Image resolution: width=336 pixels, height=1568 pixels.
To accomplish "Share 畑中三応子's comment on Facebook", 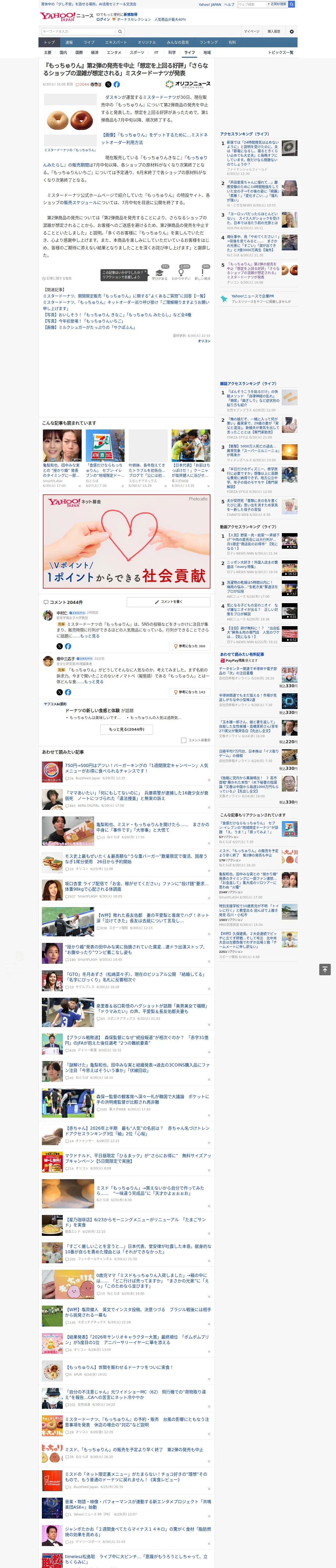I will [68, 692].
